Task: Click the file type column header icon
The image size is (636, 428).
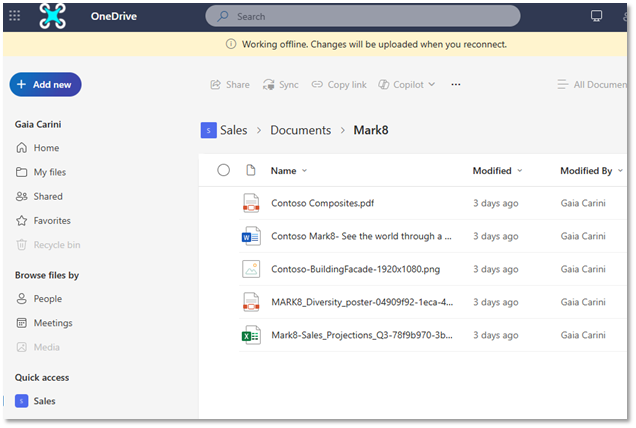Action: click(x=251, y=170)
